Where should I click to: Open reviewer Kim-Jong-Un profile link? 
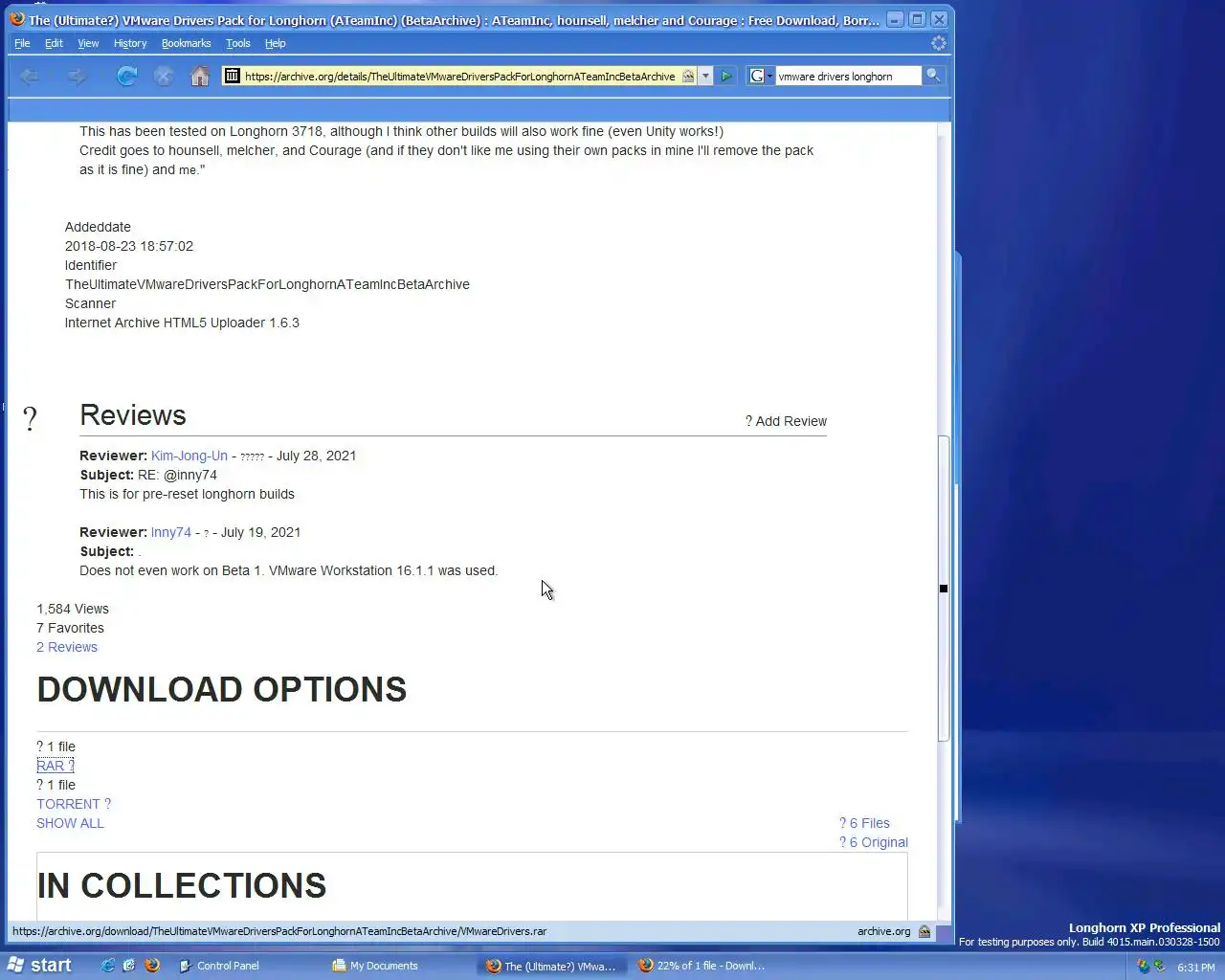tap(189, 456)
